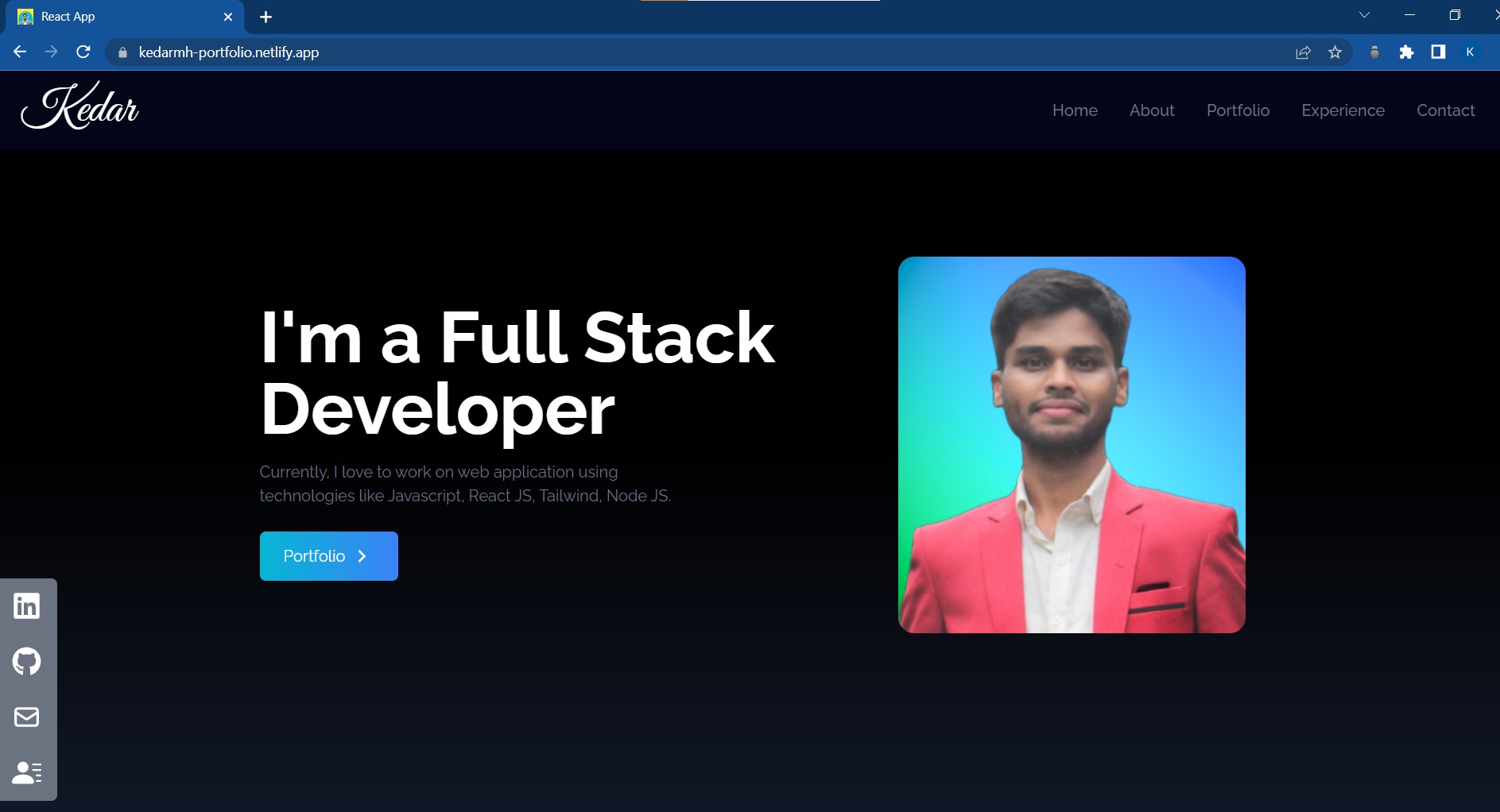Restore down the browser window
Viewport: 1500px width, 812px height.
pos(1455,15)
